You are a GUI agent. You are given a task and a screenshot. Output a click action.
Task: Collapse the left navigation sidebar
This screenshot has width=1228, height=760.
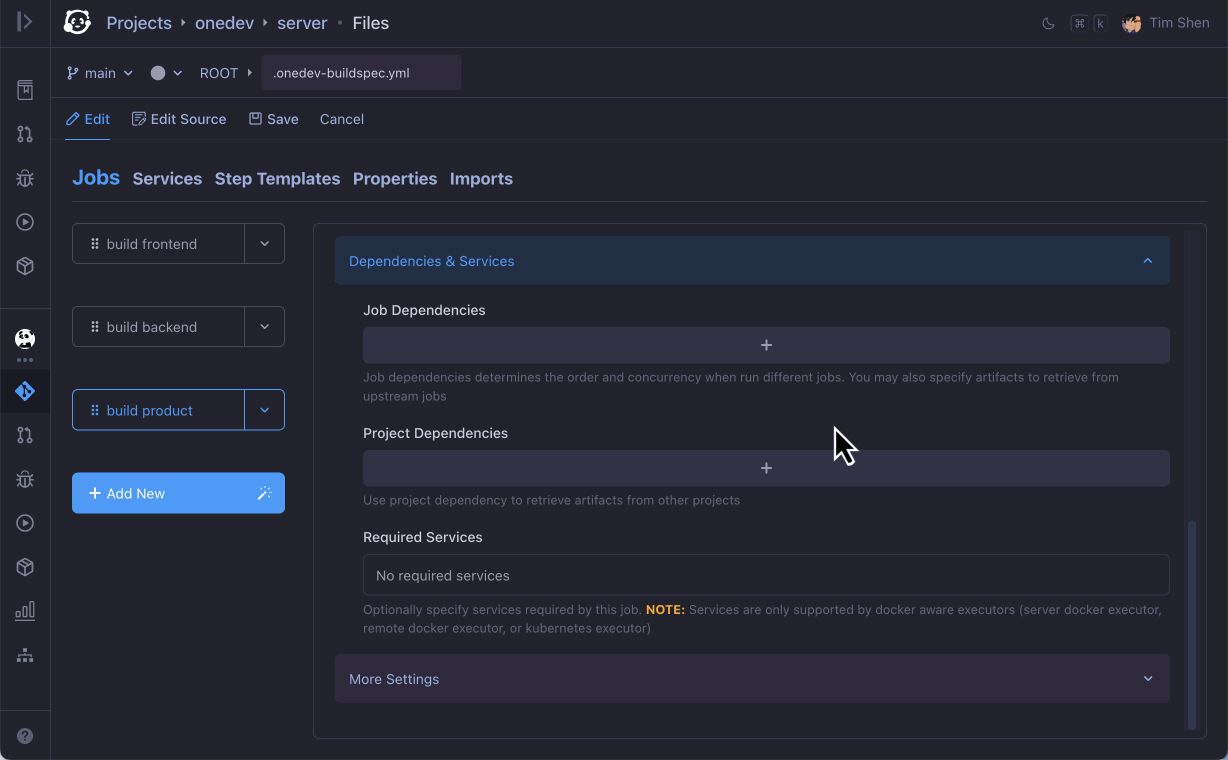coord(25,22)
